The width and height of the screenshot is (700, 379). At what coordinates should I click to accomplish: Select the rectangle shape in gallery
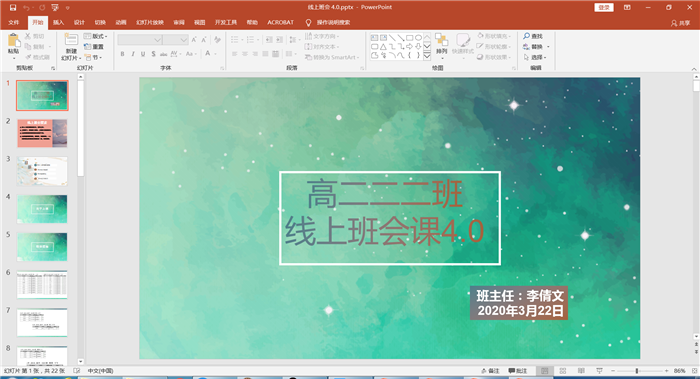point(409,38)
